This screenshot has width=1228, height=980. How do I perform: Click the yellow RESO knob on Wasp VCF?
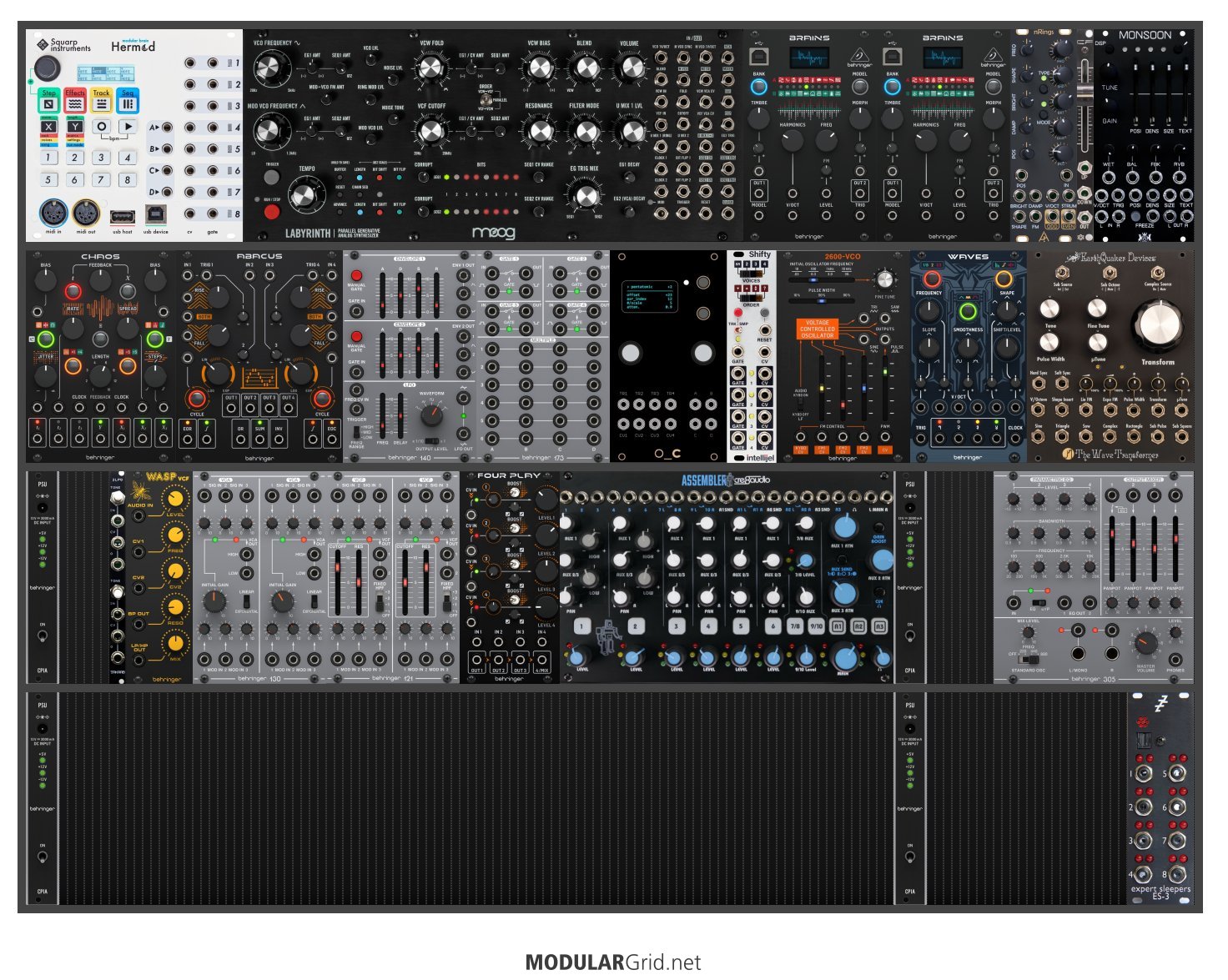click(175, 606)
